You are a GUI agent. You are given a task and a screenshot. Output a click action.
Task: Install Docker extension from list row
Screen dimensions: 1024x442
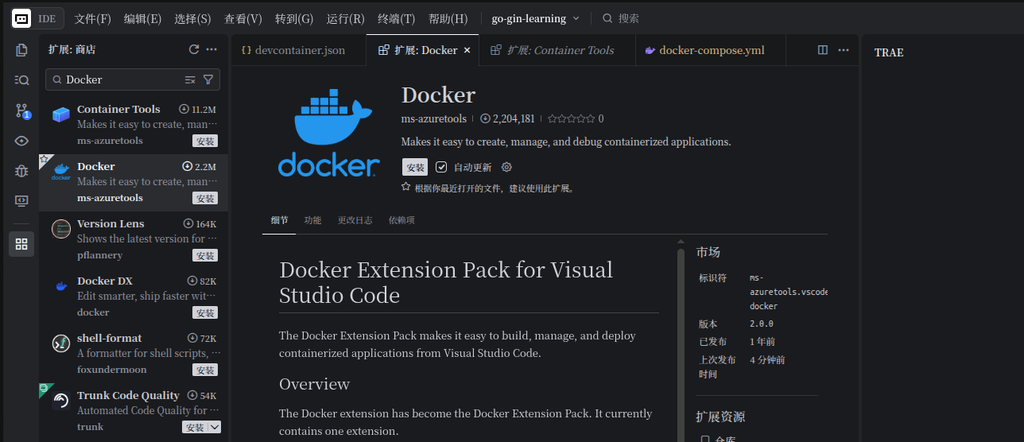tap(205, 198)
